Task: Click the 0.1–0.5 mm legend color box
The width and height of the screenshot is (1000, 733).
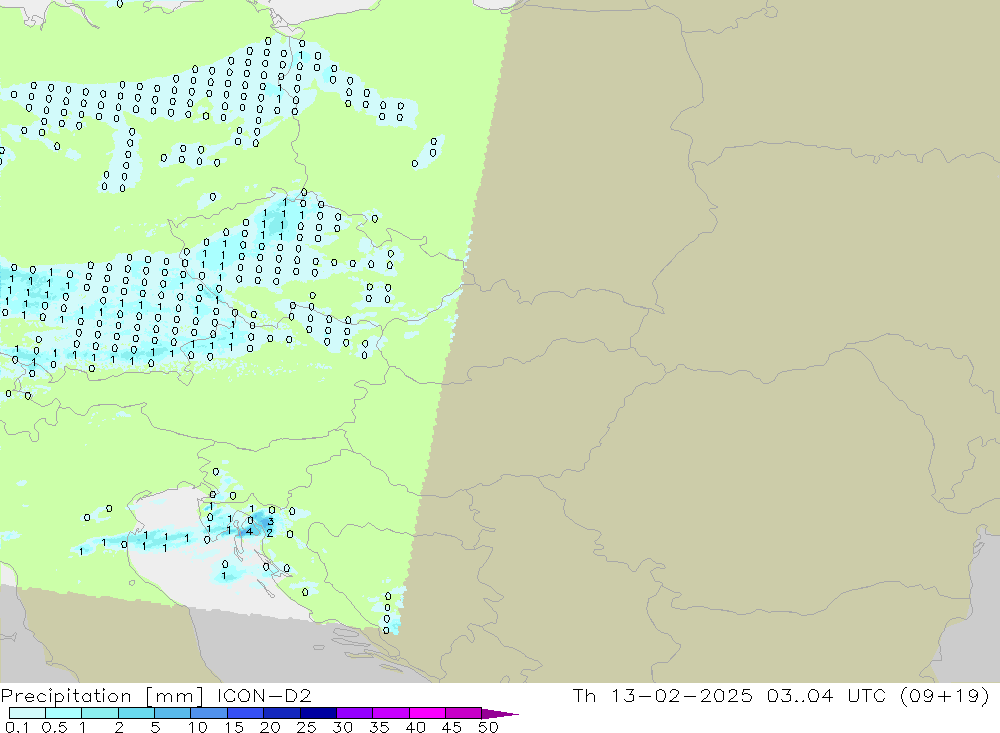Action: [x=27, y=713]
